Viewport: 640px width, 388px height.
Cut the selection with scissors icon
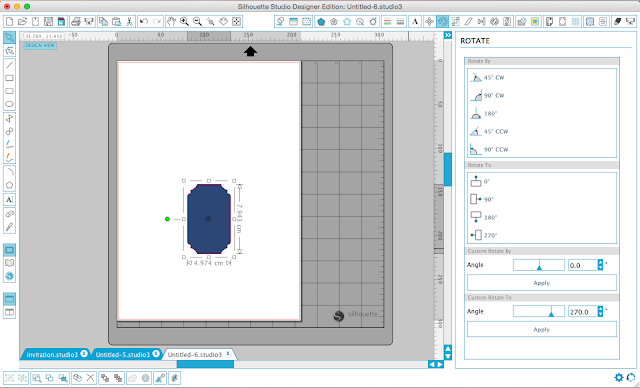coord(129,22)
